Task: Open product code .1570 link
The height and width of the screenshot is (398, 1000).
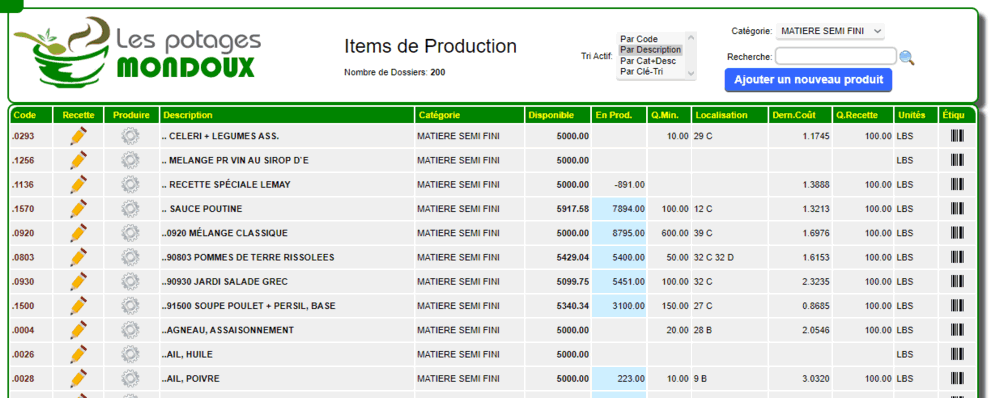Action: click(22, 209)
